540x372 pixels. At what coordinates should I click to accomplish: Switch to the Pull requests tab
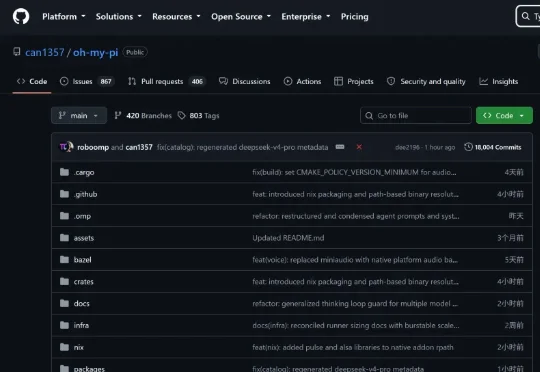[x=167, y=81]
